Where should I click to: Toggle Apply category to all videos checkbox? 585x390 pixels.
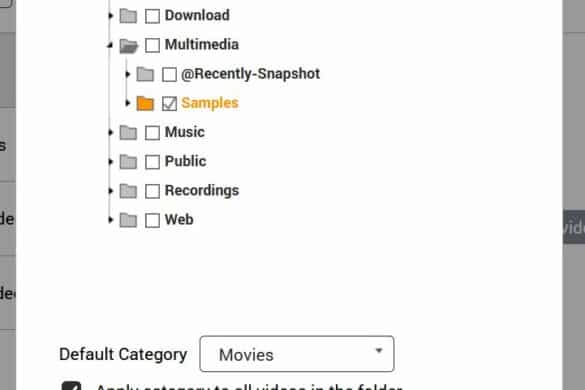pyautogui.click(x=71, y=386)
